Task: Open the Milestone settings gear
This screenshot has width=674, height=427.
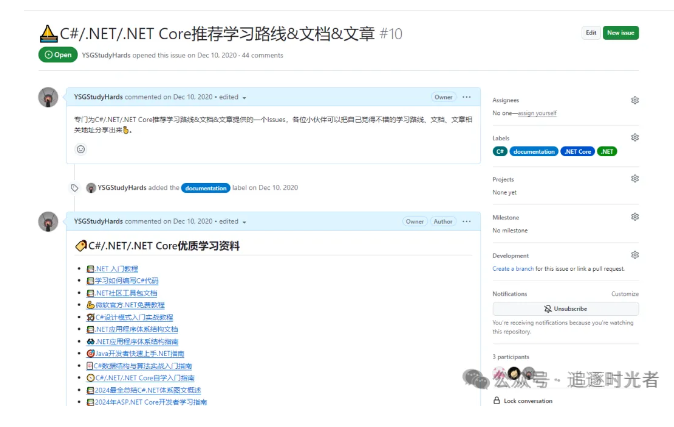Action: (634, 217)
